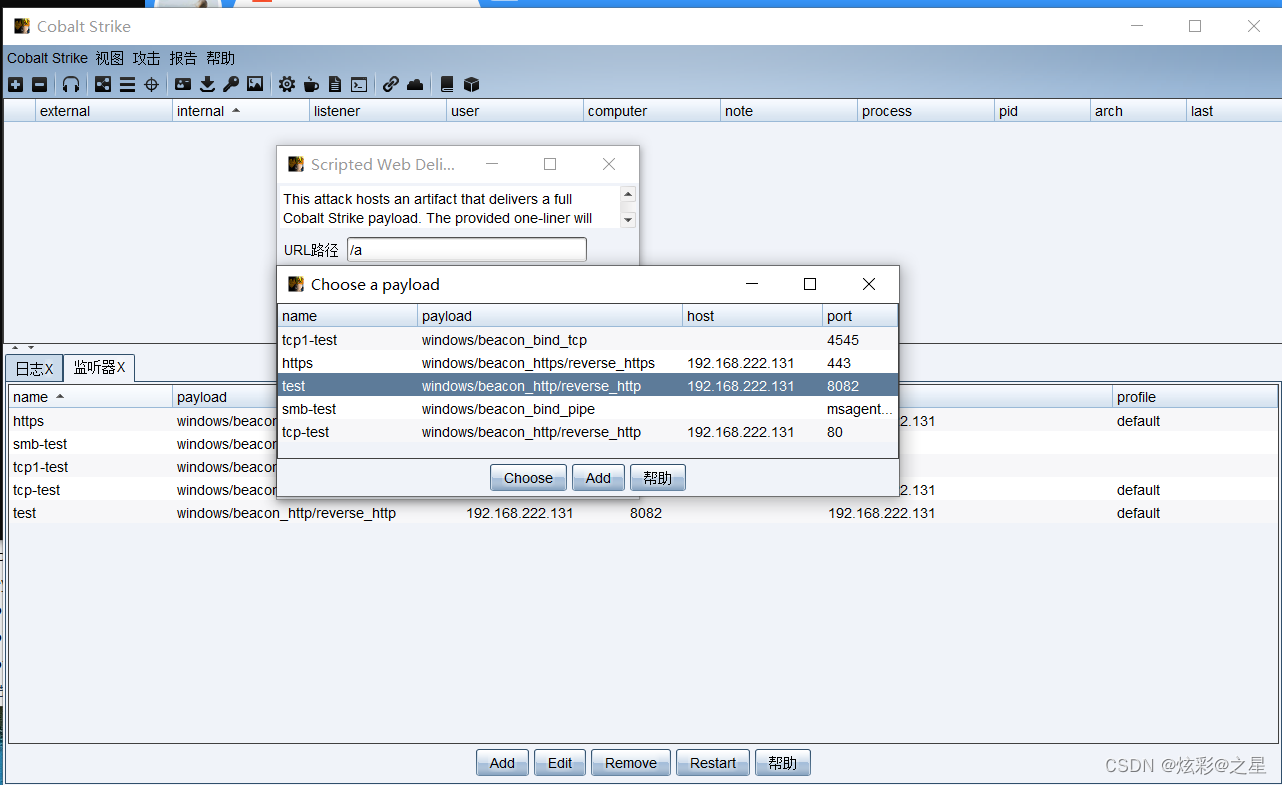The image size is (1282, 785).
Task: Select https row in payload dialog
Action: coord(588,363)
